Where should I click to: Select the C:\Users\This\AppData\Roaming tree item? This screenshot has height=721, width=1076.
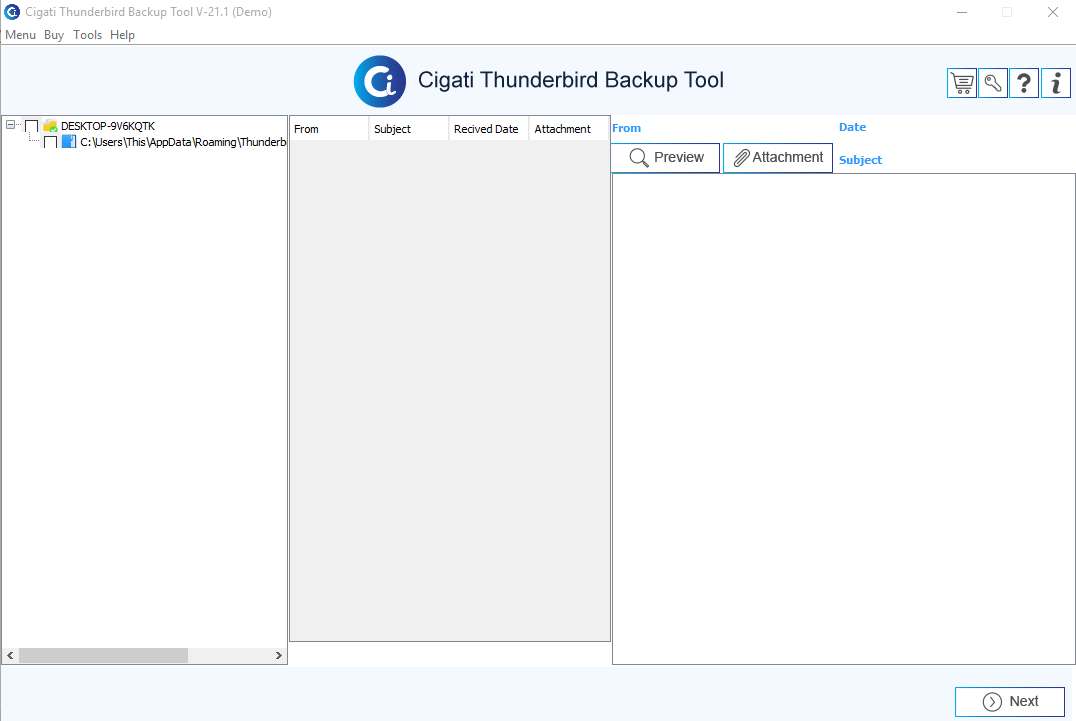183,142
